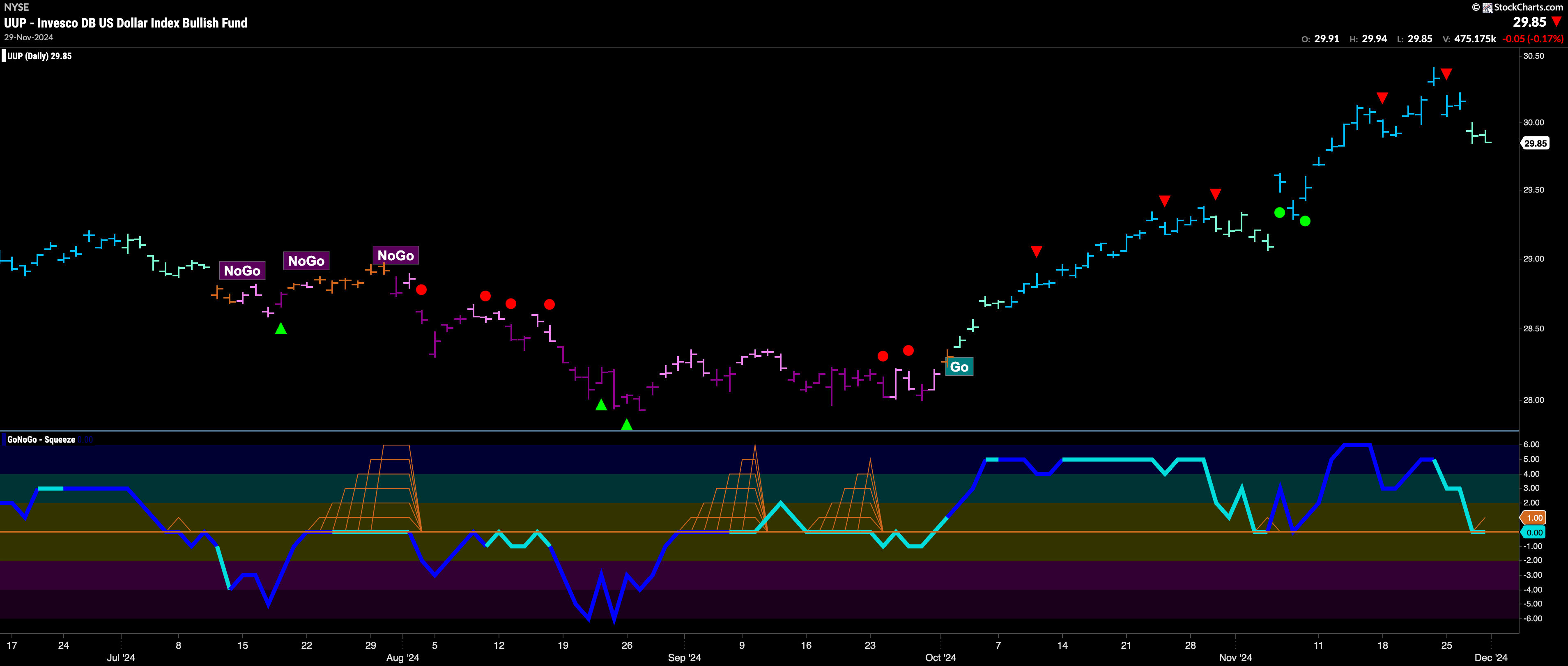Click the second red circle in late September
The width and height of the screenshot is (1568, 666).
coord(908,350)
